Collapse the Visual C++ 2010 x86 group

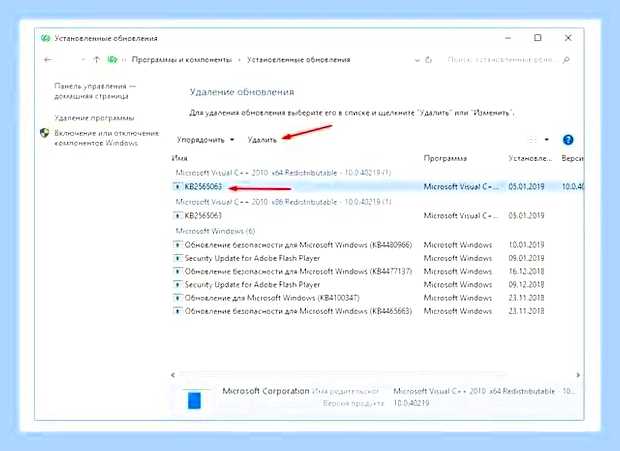(x=283, y=202)
